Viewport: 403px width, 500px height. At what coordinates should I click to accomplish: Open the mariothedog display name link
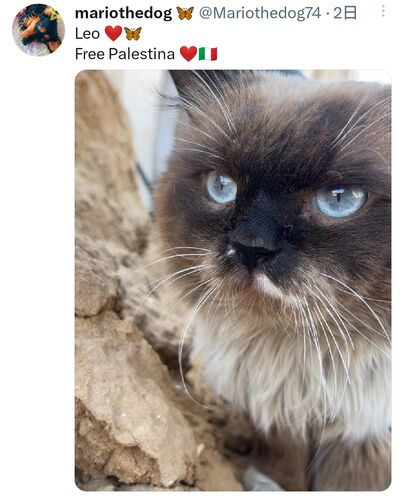click(123, 13)
